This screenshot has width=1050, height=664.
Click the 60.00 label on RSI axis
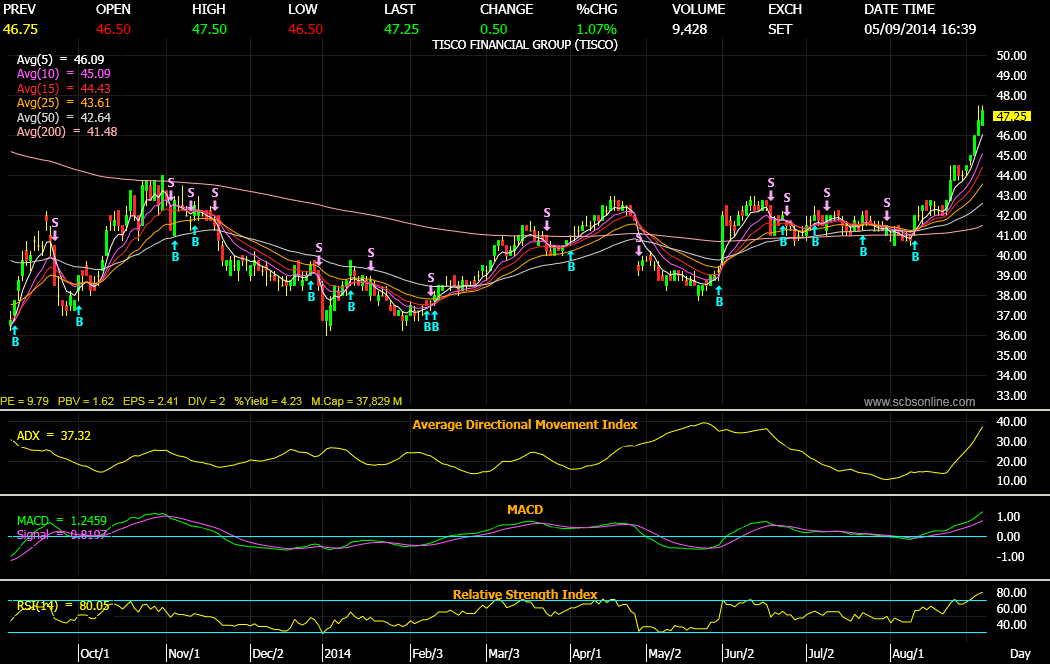coord(1011,609)
